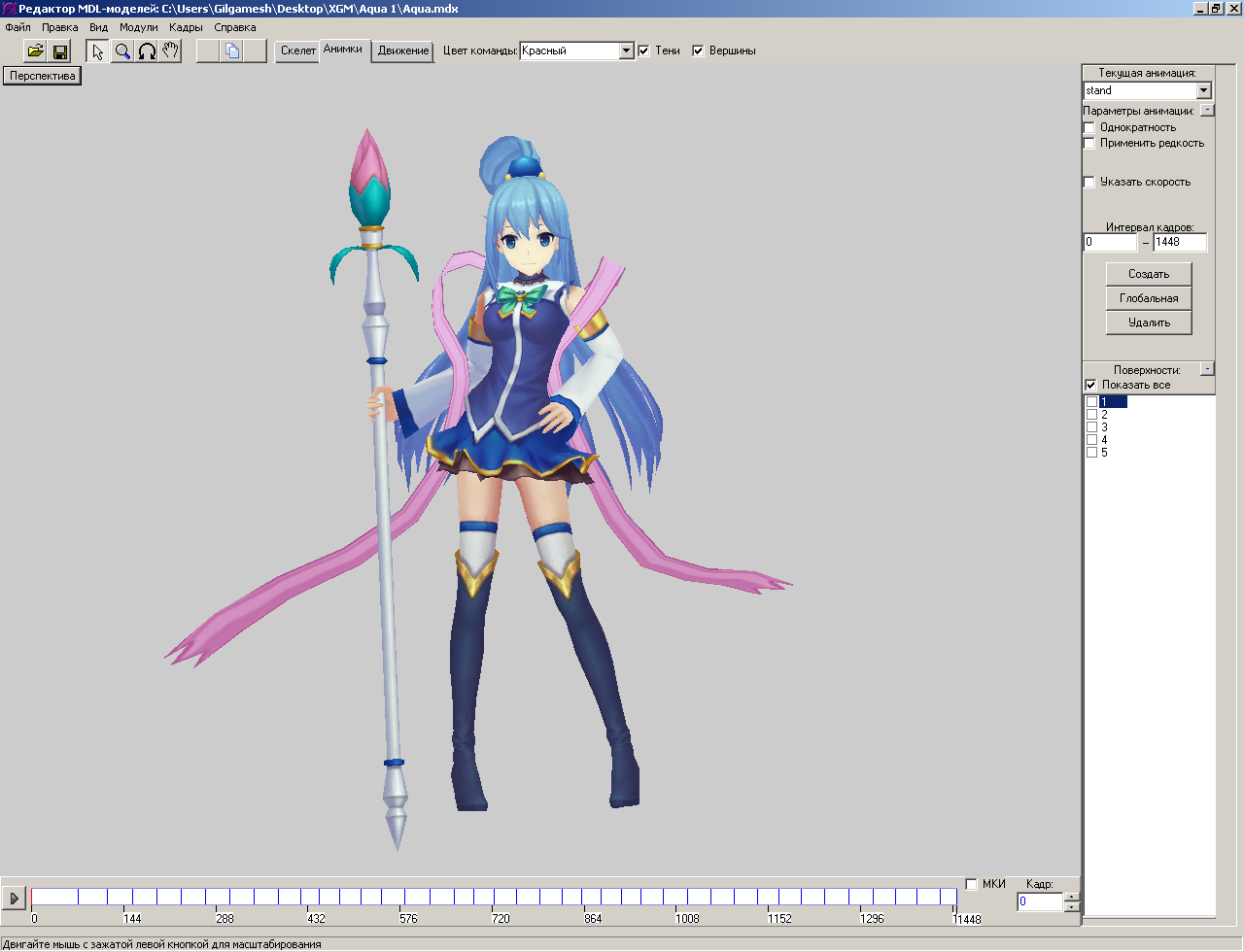1244x952 pixels.
Task: Click the Кадр frame number field
Action: (1040, 901)
